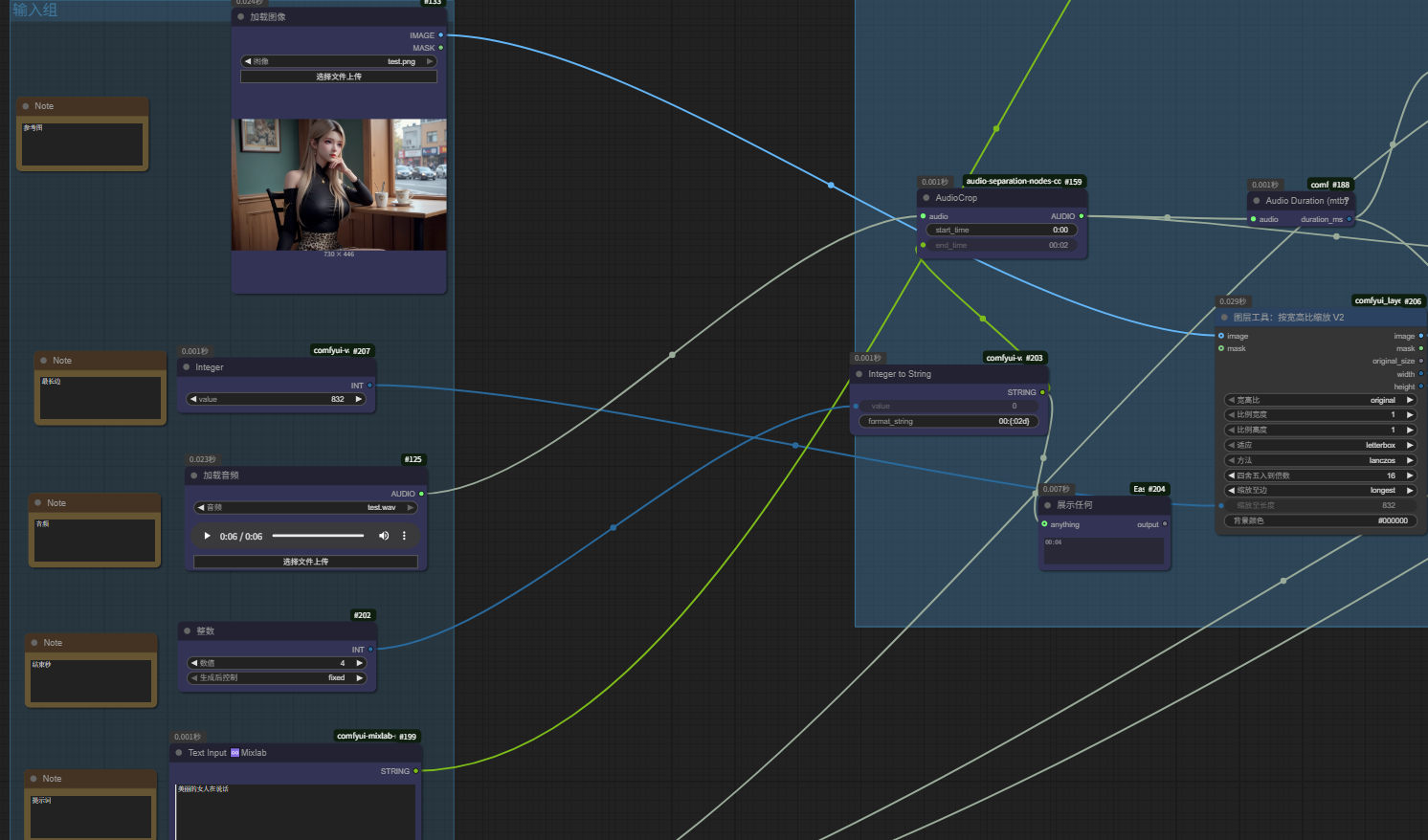Click the 00:04 text display in node #204
This screenshot has width=1428, height=840.
1104,550
